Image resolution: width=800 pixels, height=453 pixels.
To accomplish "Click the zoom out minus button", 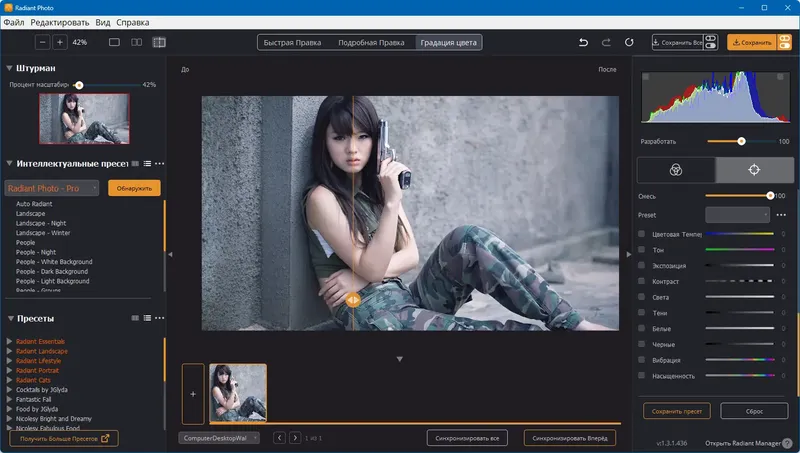I will click(42, 43).
